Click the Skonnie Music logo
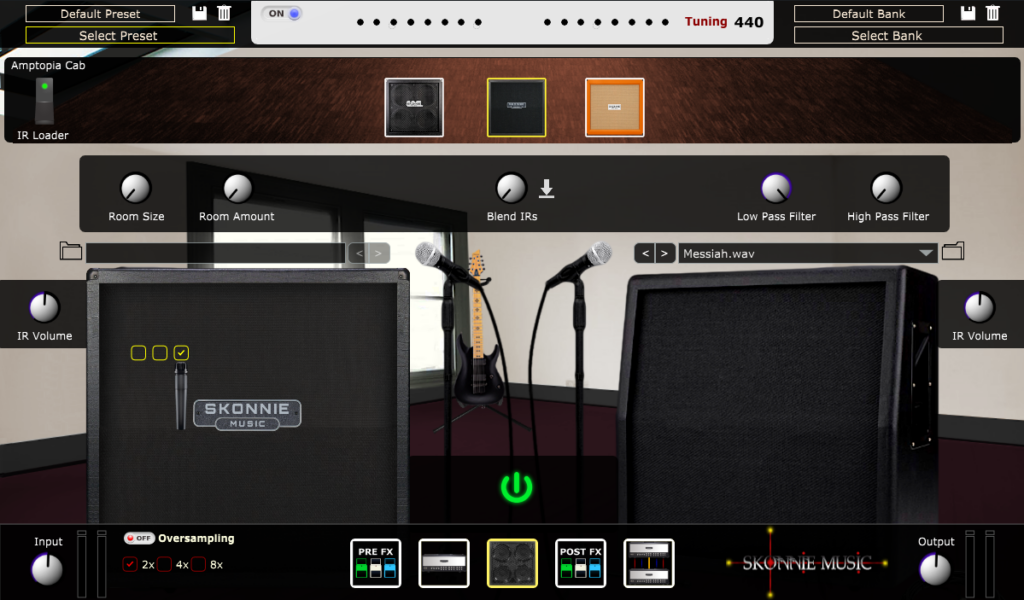Image resolution: width=1024 pixels, height=600 pixels. click(807, 563)
